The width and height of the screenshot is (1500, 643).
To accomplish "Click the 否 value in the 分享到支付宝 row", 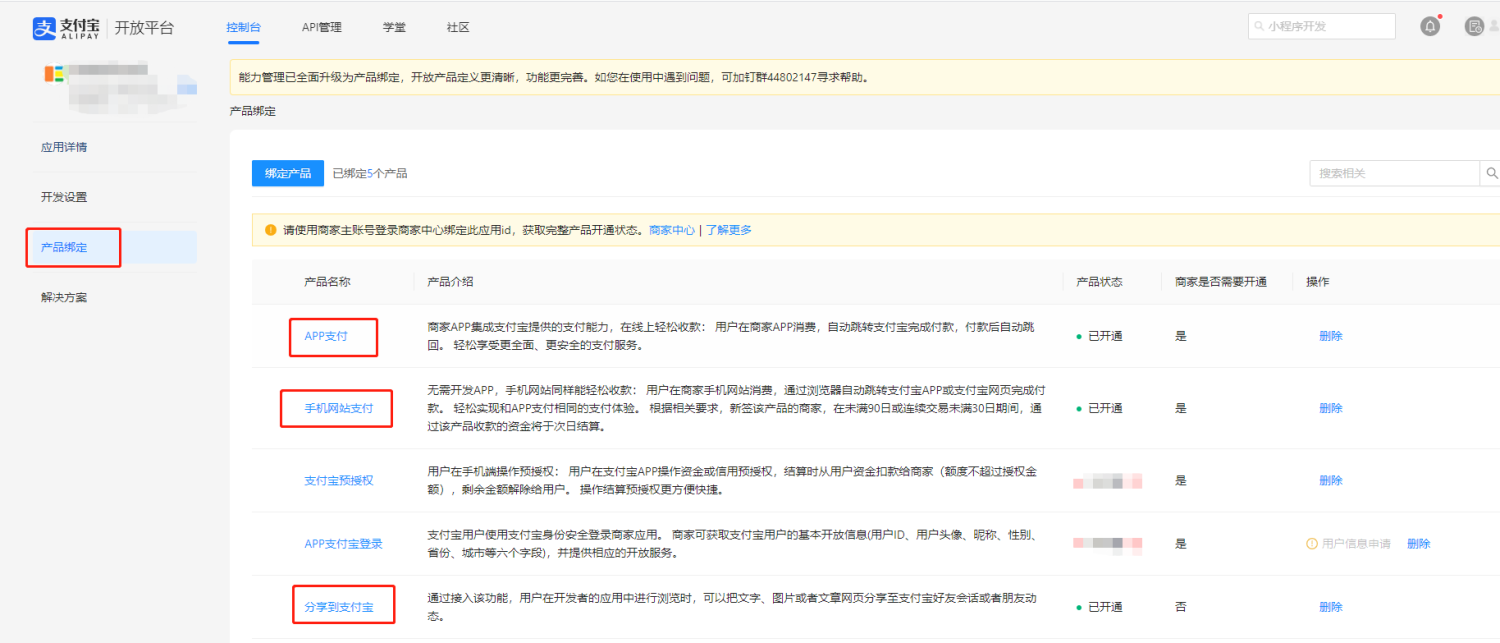I will [x=1181, y=607].
